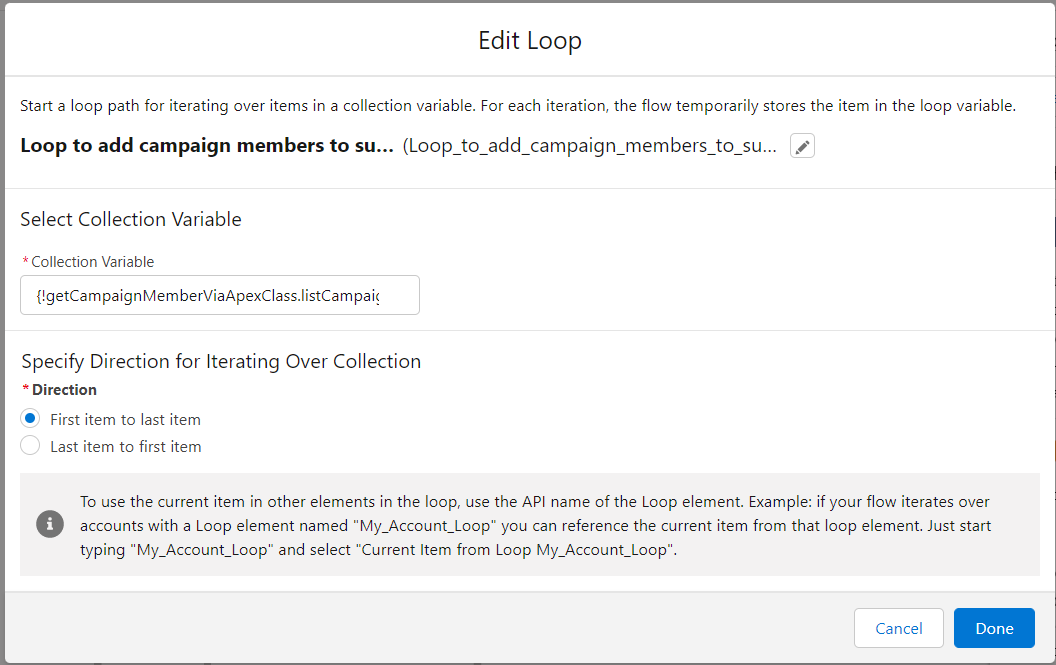Click the Collection Variable input field
The height and width of the screenshot is (665, 1056).
(220, 295)
